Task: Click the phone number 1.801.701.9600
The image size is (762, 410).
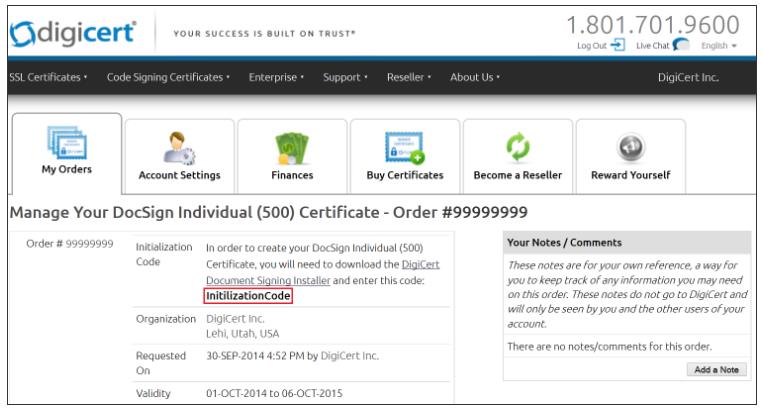Action: (653, 25)
